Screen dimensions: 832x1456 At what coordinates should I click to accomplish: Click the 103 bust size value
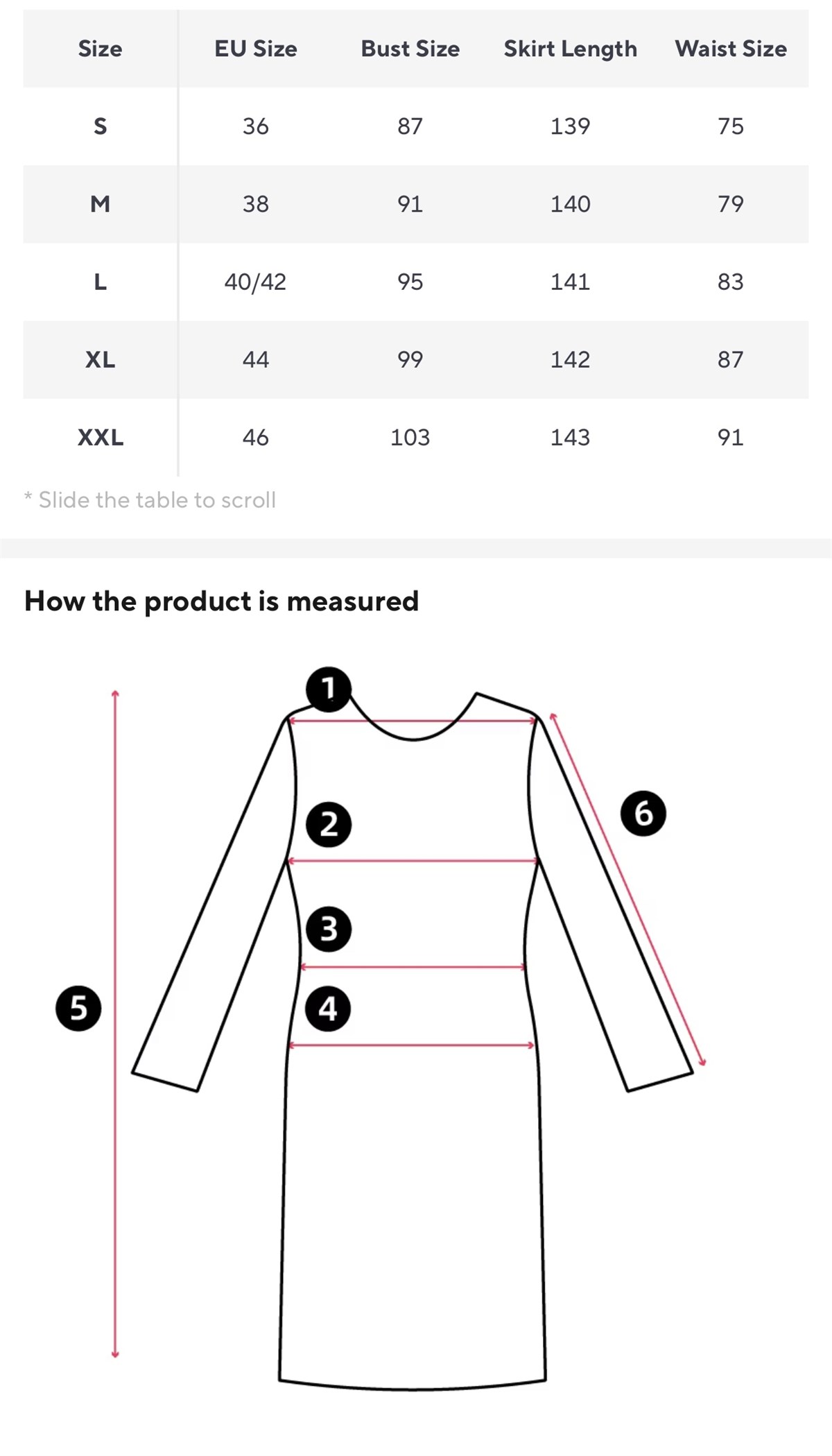410,437
